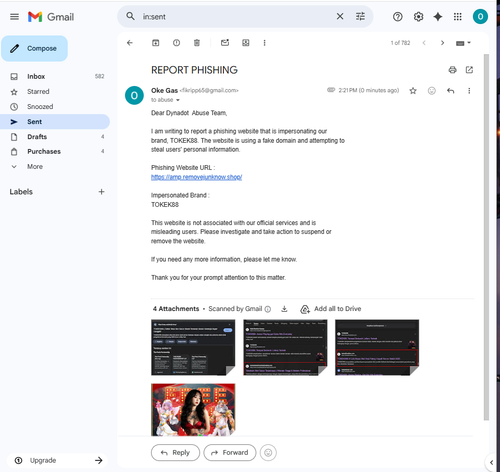Image resolution: width=500 pixels, height=472 pixels.
Task: Go to the older conversation arrow
Action: [x=442, y=43]
